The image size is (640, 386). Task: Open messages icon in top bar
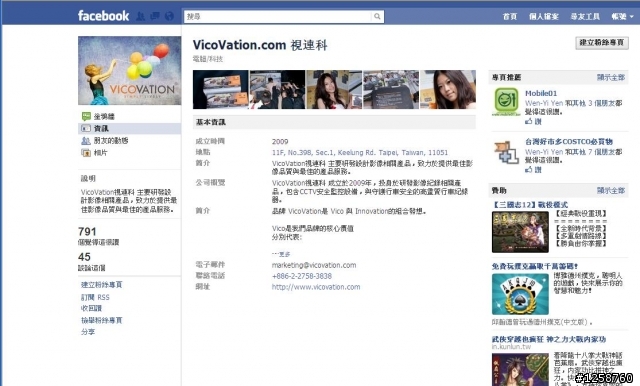coord(155,16)
